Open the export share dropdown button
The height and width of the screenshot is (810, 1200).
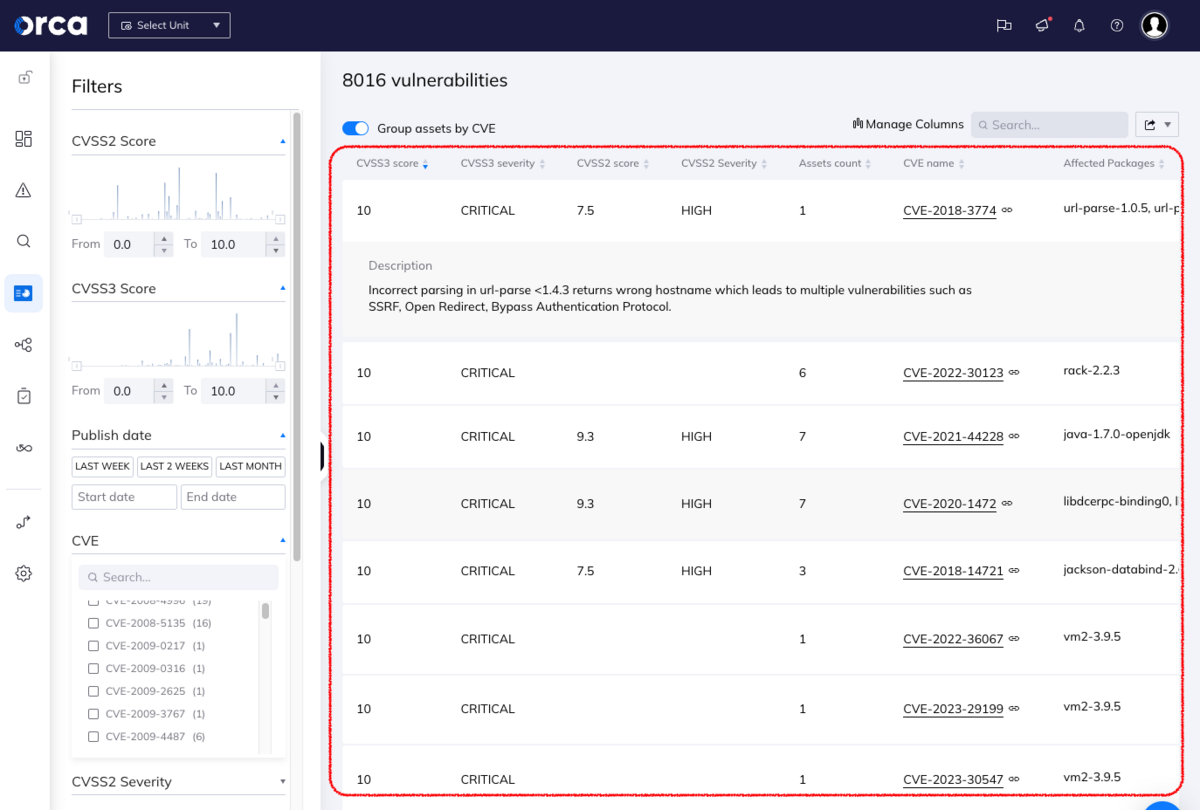[x=1157, y=125]
